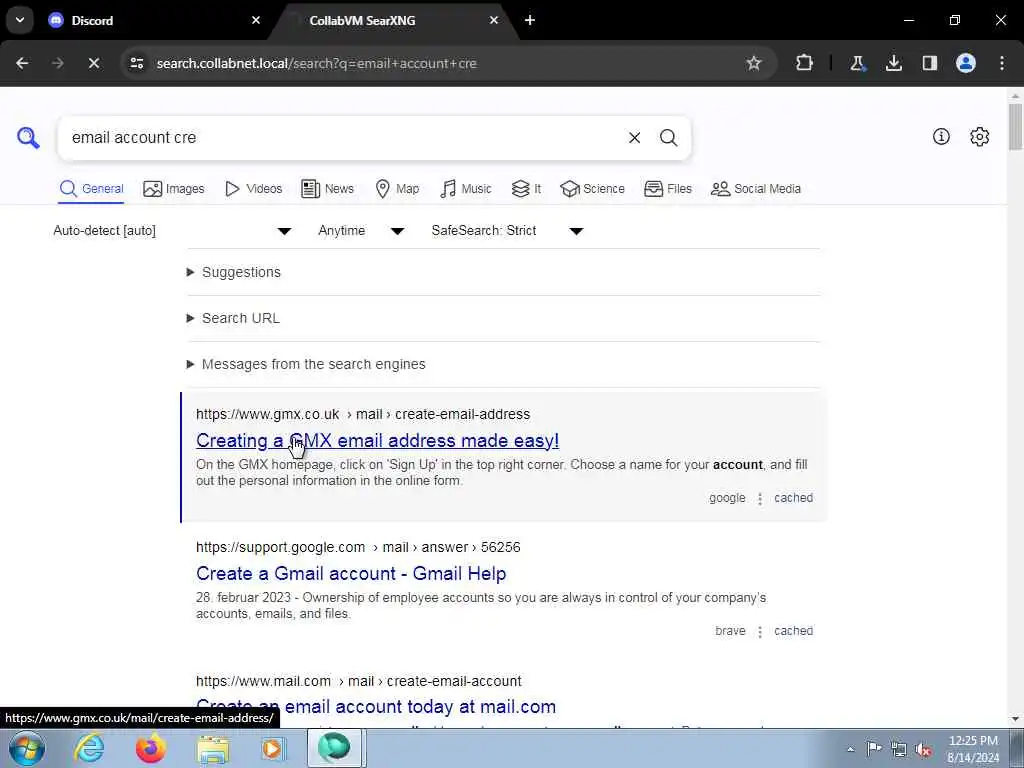Clear the search query with the X
This screenshot has height=768, width=1024.
[634, 138]
